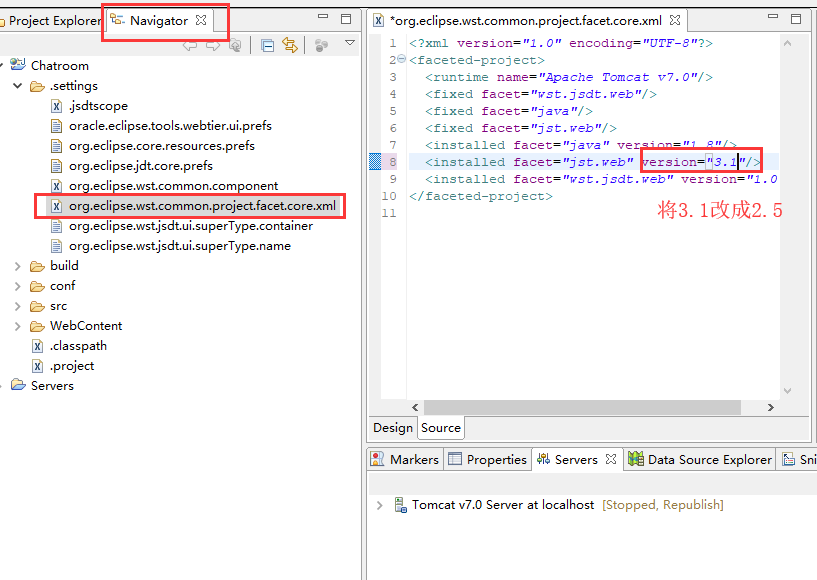Select org.eclipse.wst.jsdt.ui.superType.name file
This screenshot has height=580, width=817.
coord(180,245)
